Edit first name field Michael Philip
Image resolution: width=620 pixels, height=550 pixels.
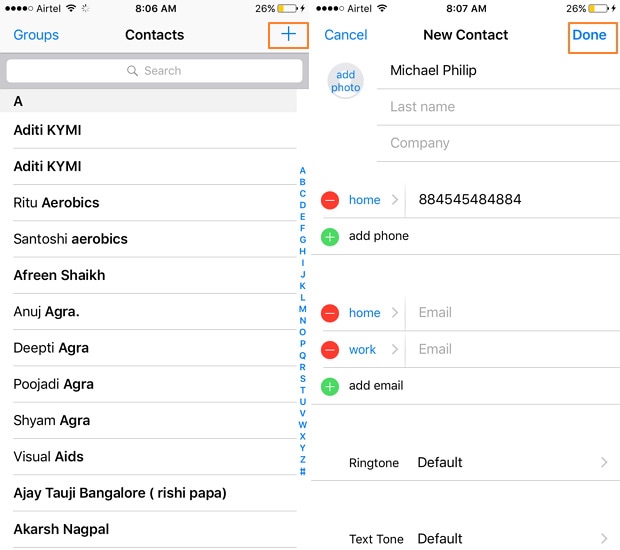point(498,70)
